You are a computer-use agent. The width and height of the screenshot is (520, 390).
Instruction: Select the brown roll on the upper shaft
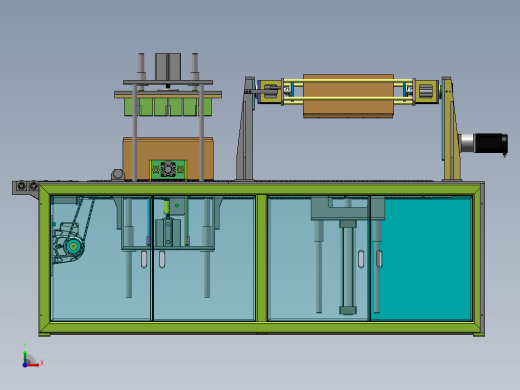click(x=348, y=96)
